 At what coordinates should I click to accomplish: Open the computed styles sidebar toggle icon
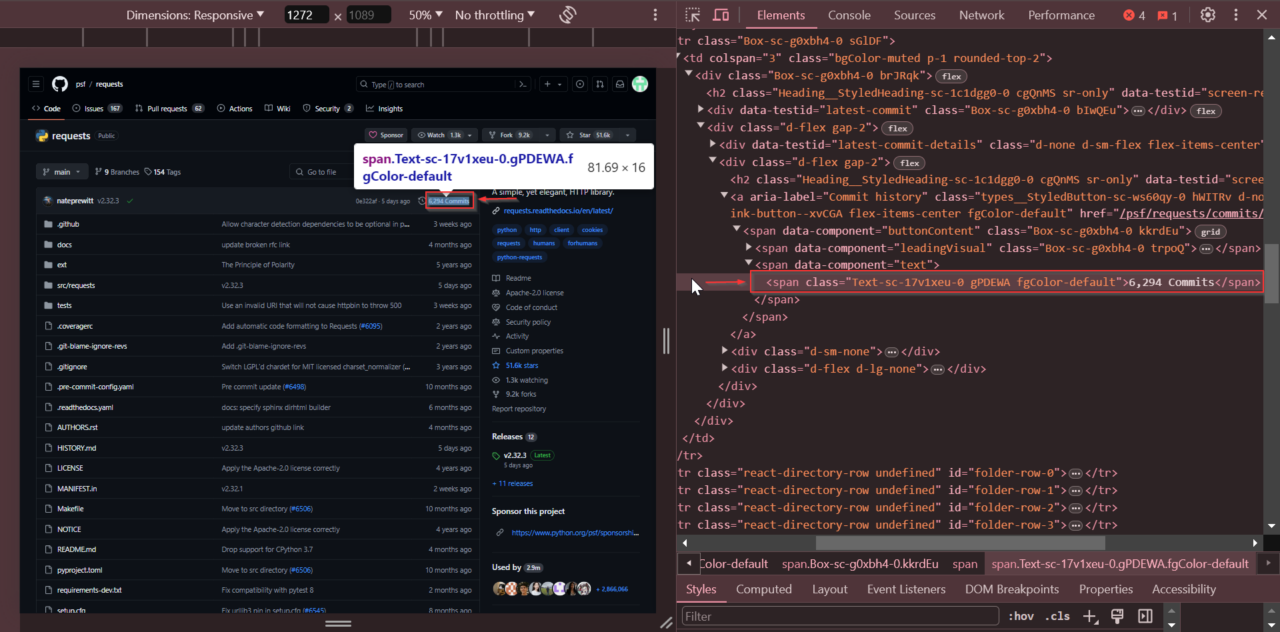tap(1145, 616)
